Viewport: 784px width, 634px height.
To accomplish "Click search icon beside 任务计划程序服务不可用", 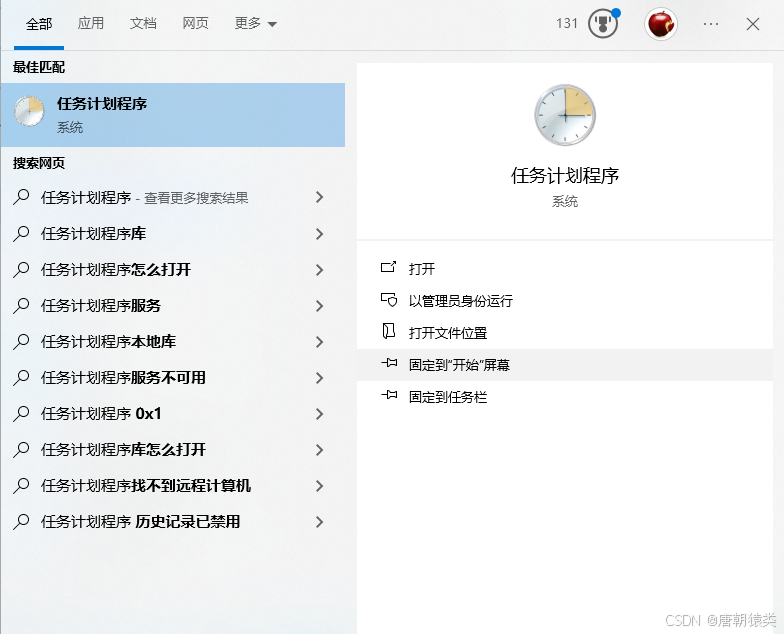I will (21, 378).
